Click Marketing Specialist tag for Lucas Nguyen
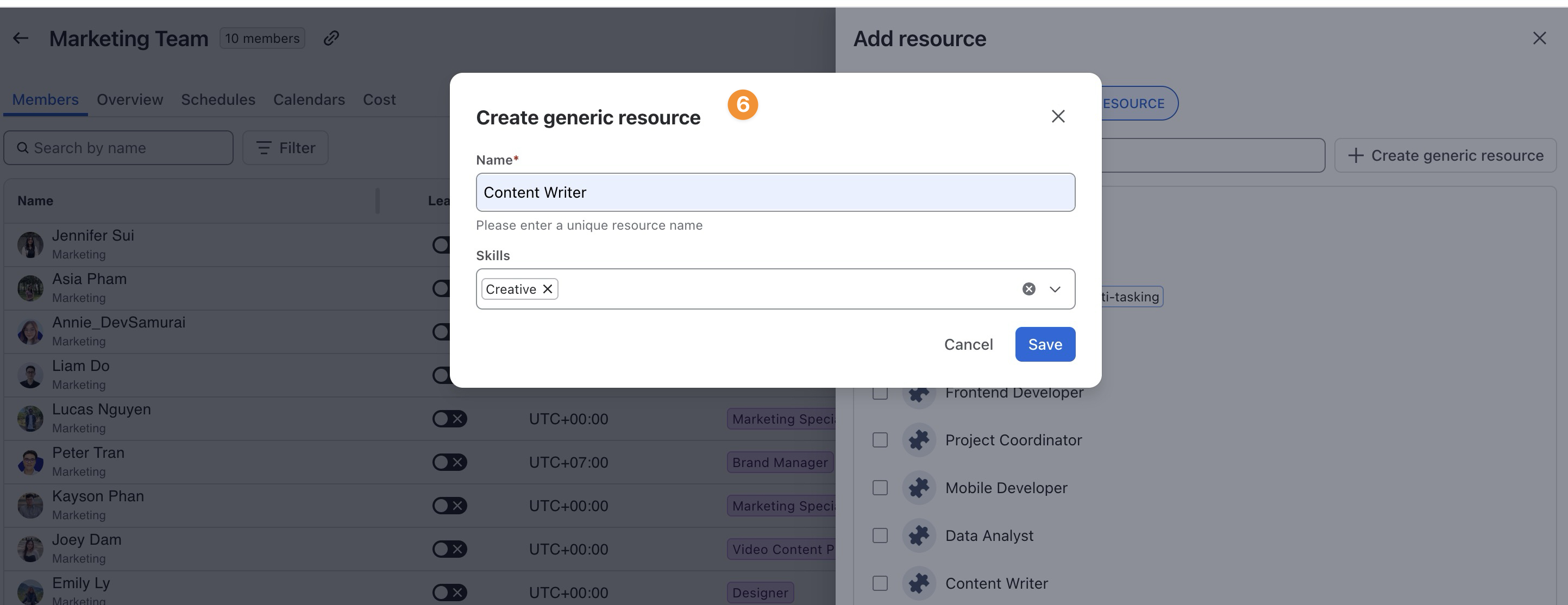 coord(782,419)
